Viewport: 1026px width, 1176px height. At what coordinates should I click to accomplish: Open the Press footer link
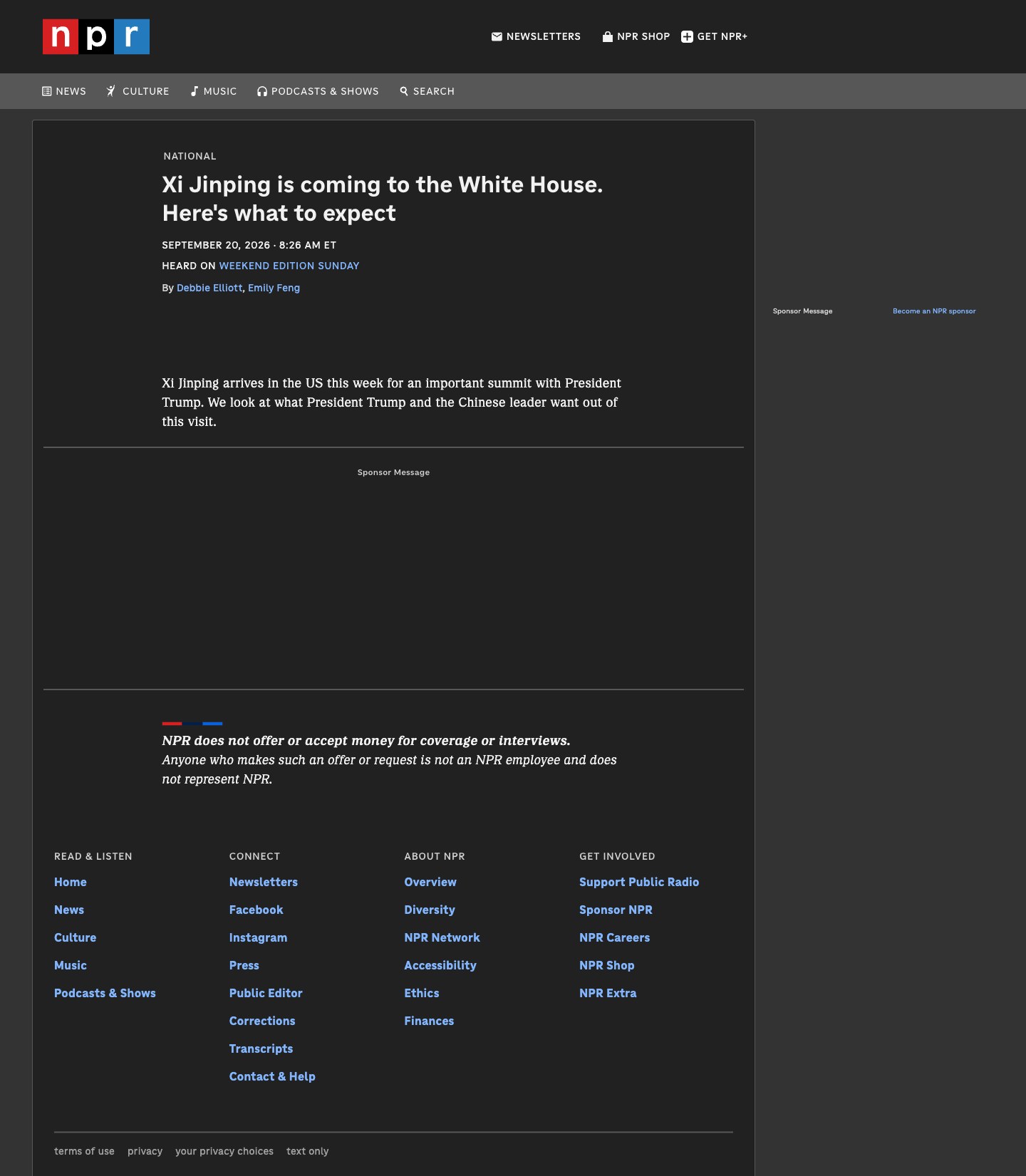point(244,965)
